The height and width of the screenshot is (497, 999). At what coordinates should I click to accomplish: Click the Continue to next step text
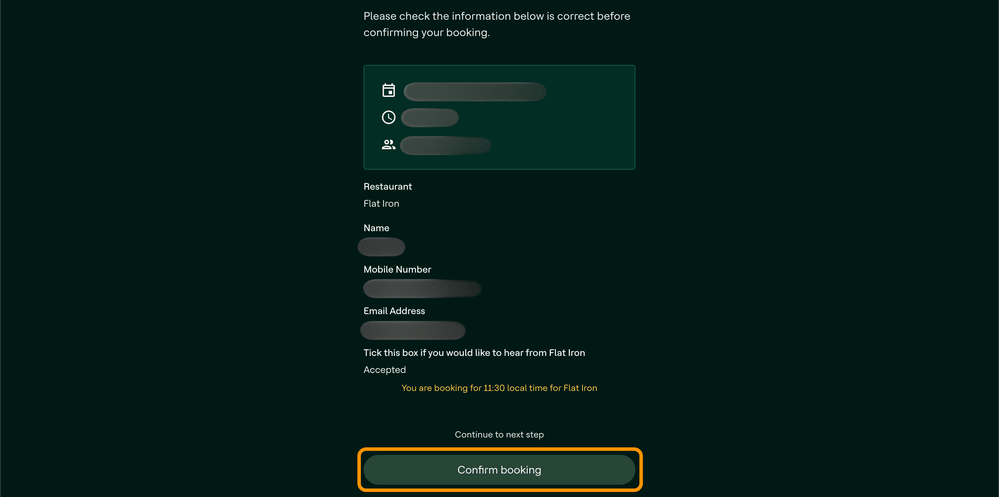(500, 435)
